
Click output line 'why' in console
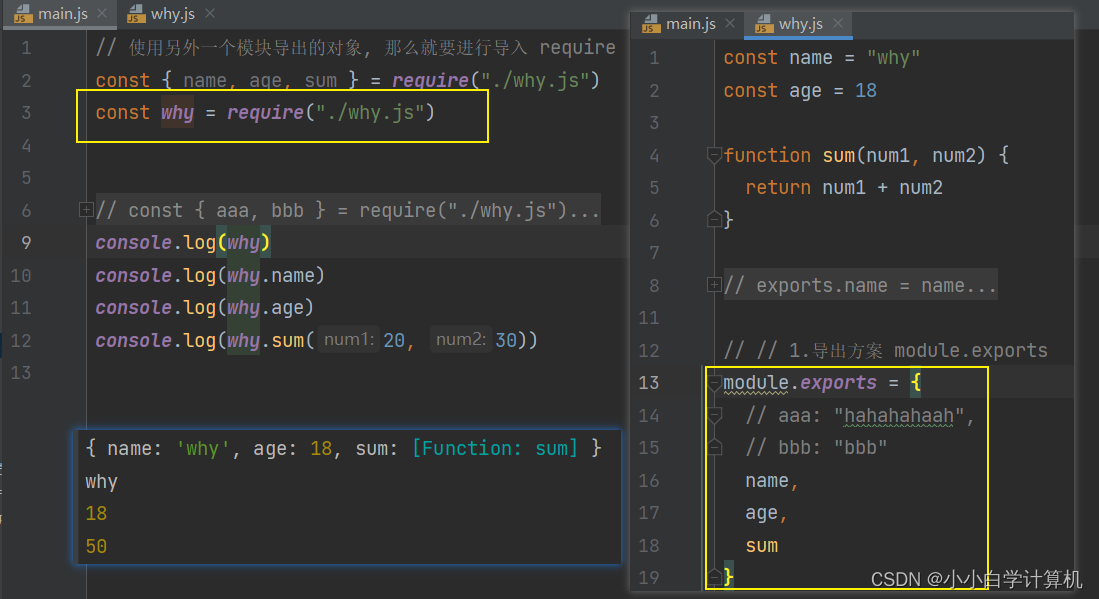coord(102,482)
